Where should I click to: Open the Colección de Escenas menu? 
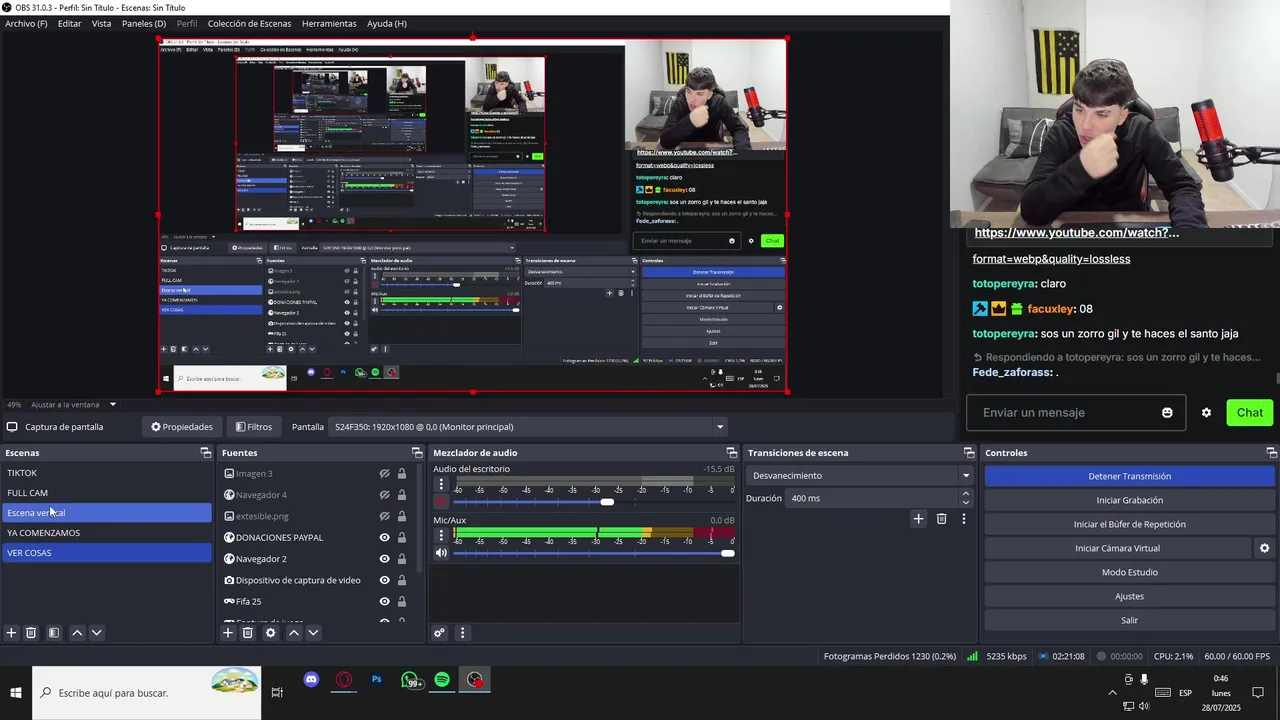click(x=249, y=23)
